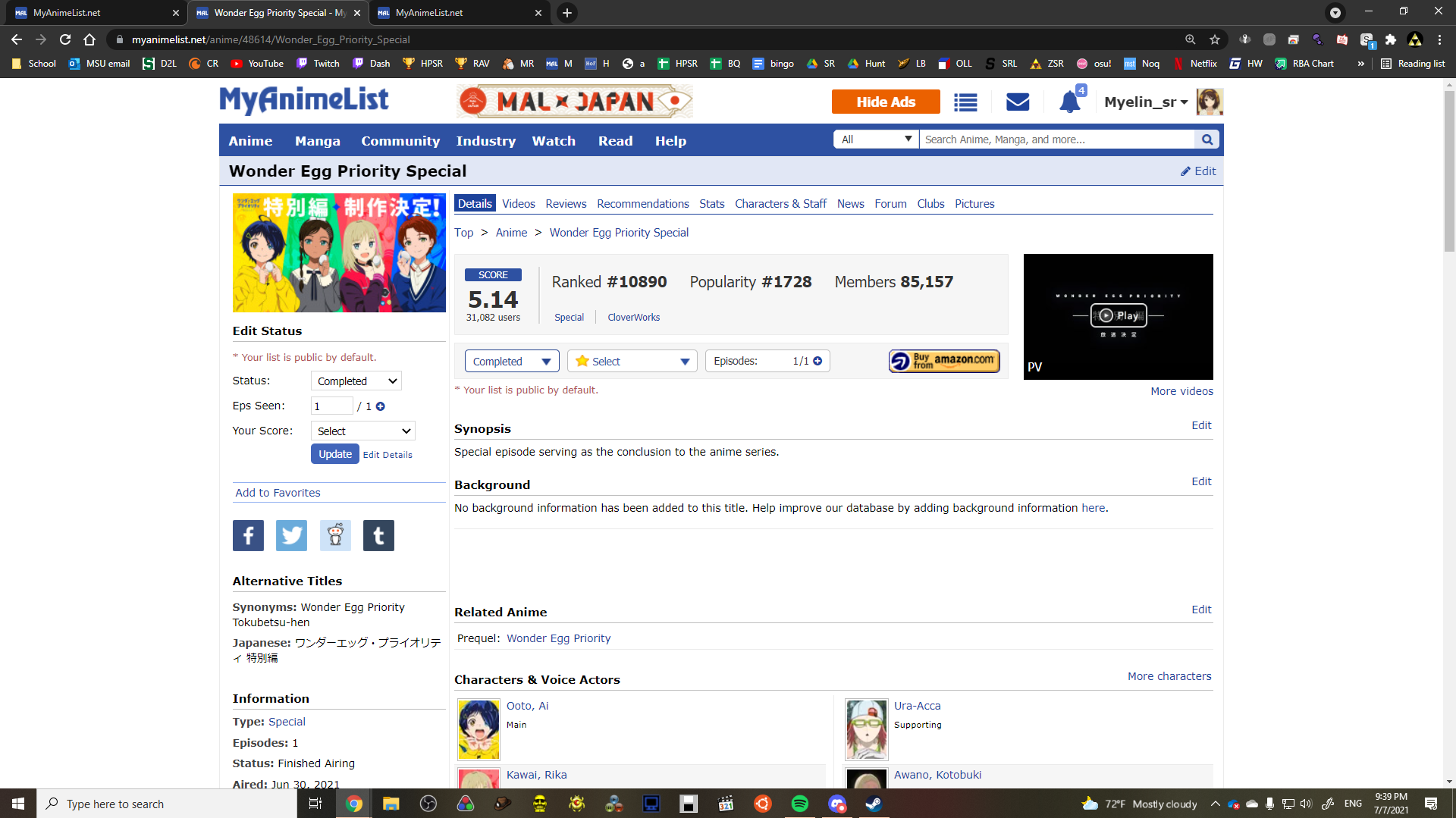Screen dimensions: 1456x818
Task: Open the Reading list
Action: click(x=1413, y=64)
